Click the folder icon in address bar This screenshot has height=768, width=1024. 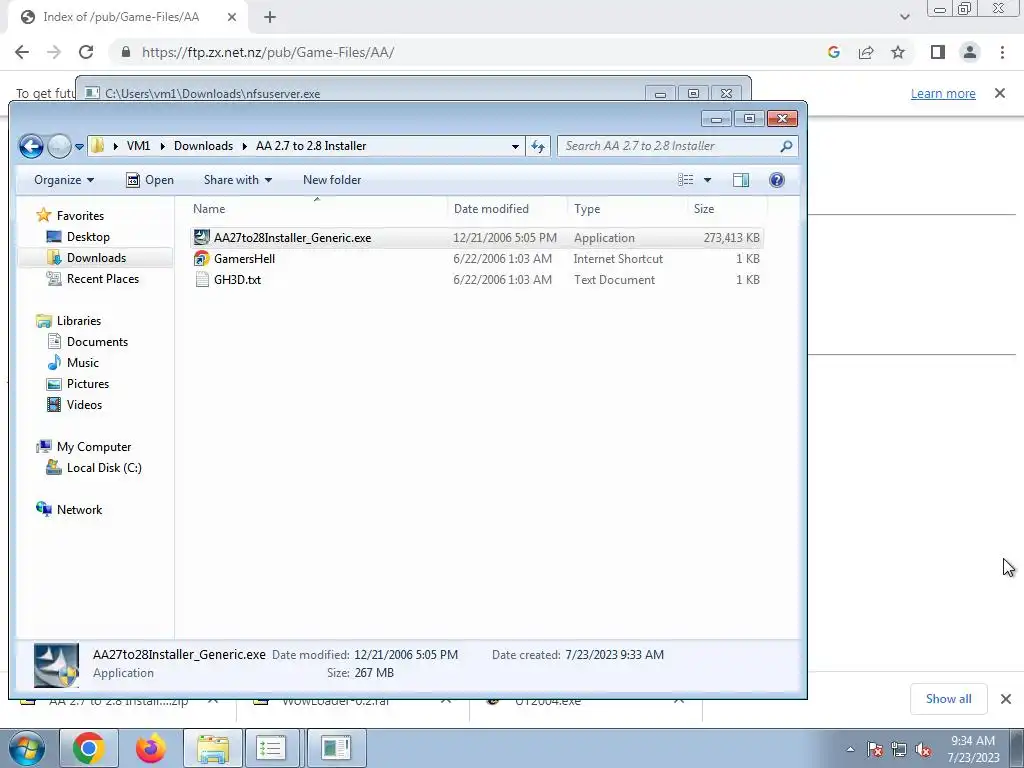97,146
